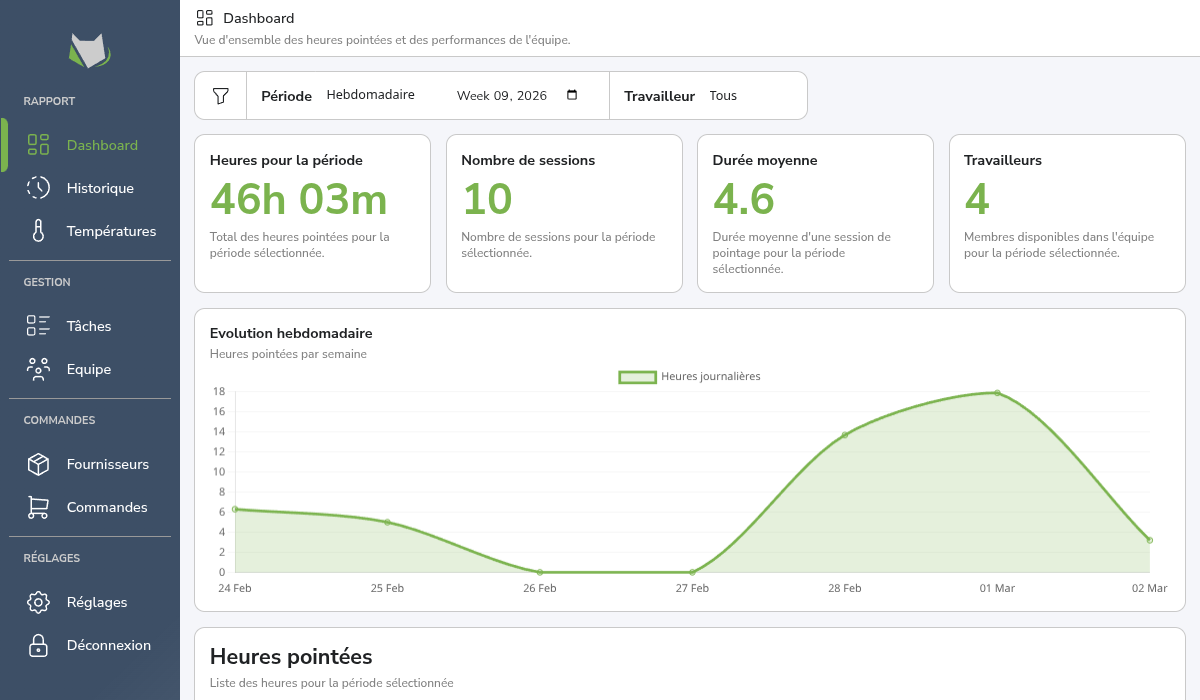Image resolution: width=1200 pixels, height=700 pixels.
Task: Open the Commandes shopping cart icon
Action: pos(37,507)
